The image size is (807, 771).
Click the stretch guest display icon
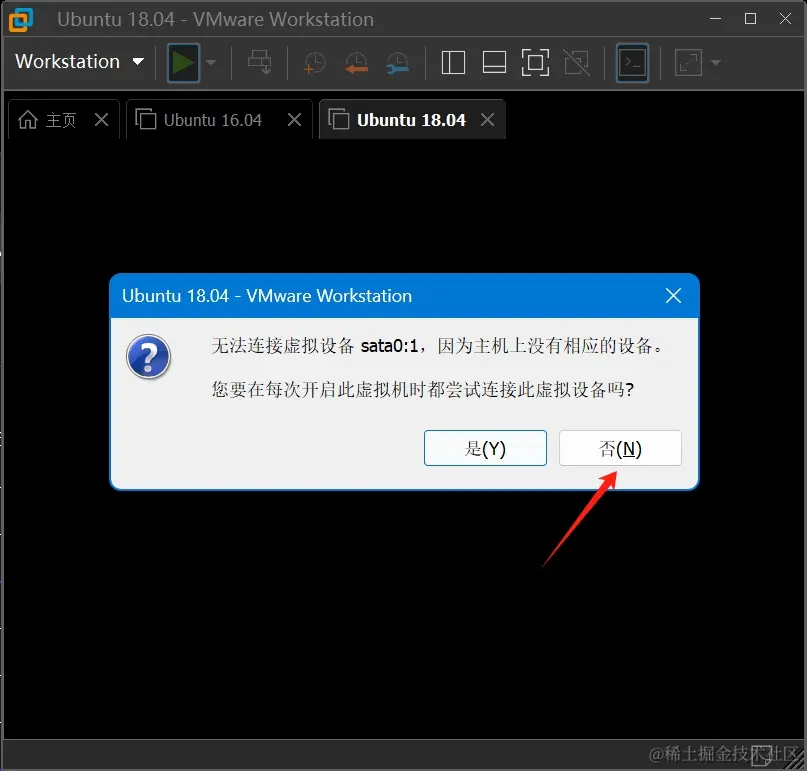point(688,63)
